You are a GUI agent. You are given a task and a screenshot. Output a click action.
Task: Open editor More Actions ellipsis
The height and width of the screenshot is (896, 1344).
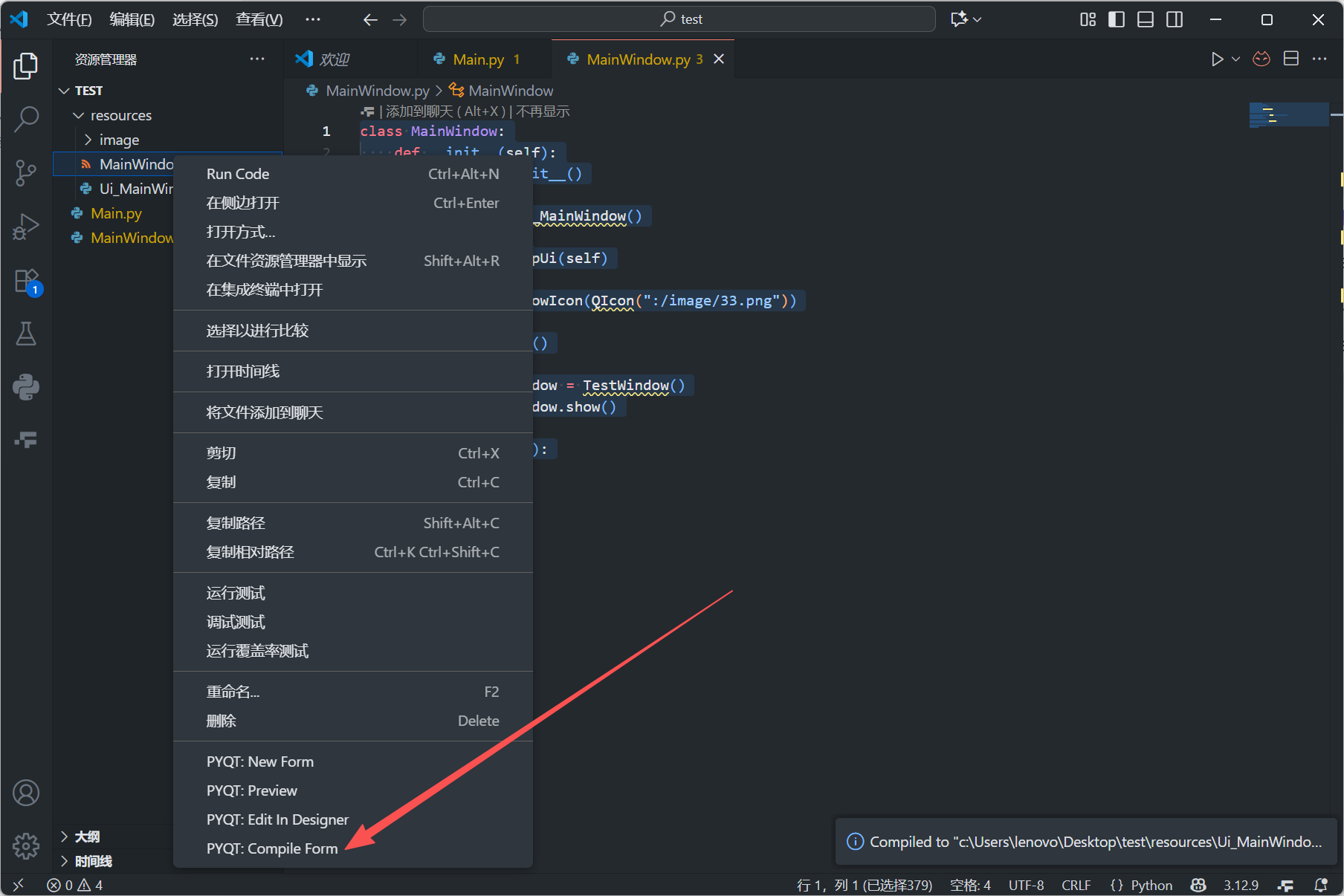point(1319,59)
